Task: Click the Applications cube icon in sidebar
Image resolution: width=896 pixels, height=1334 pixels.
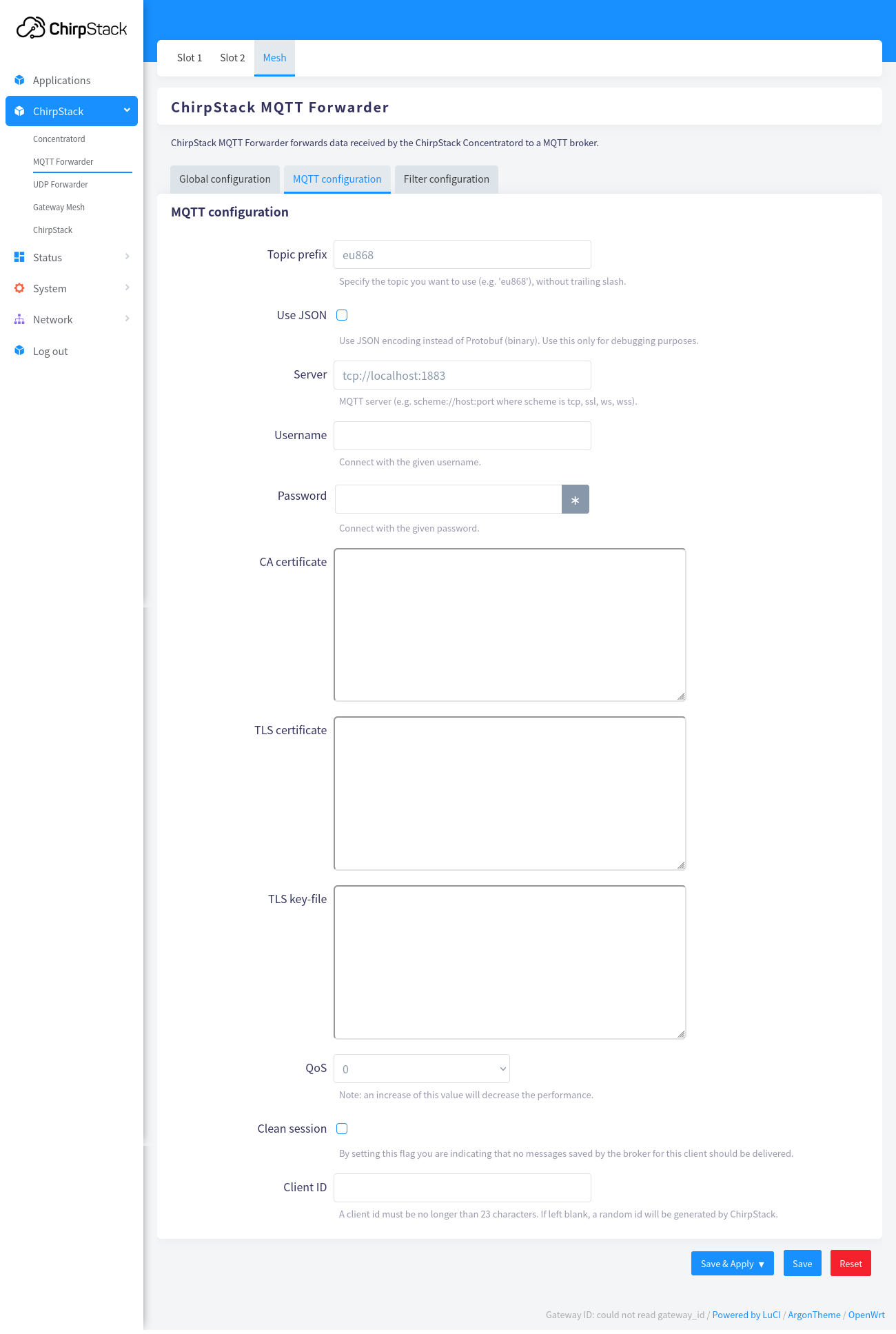Action: (x=19, y=80)
